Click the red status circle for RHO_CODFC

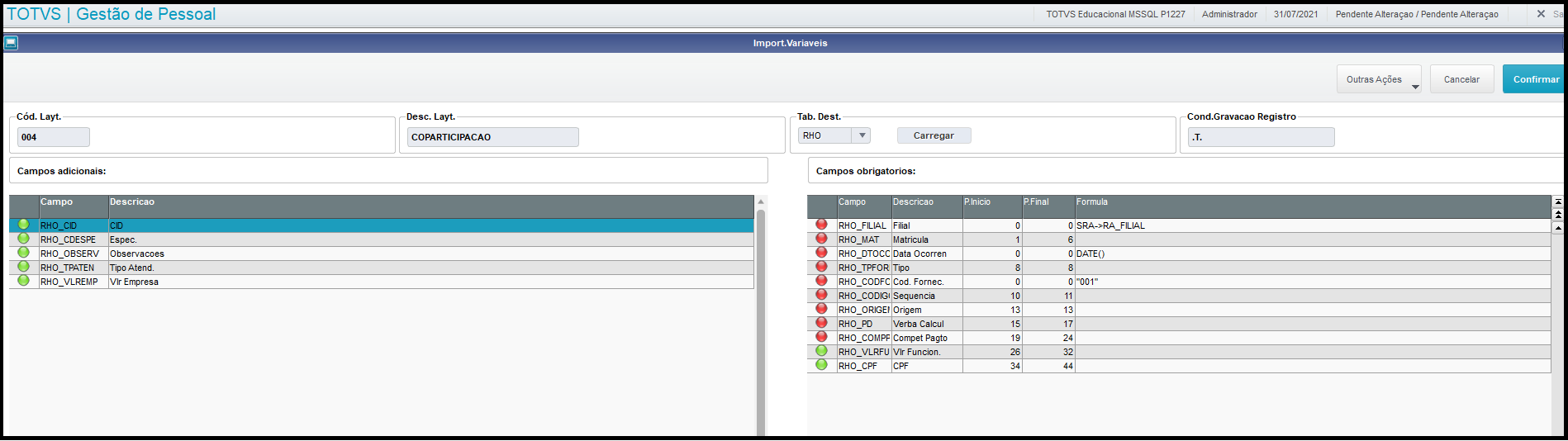click(x=821, y=281)
